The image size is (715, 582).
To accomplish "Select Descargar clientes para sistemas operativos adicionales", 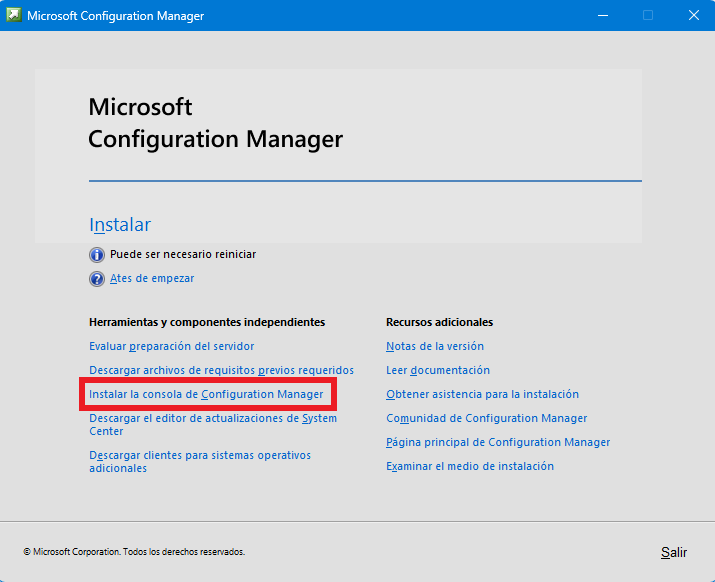I will point(200,462).
